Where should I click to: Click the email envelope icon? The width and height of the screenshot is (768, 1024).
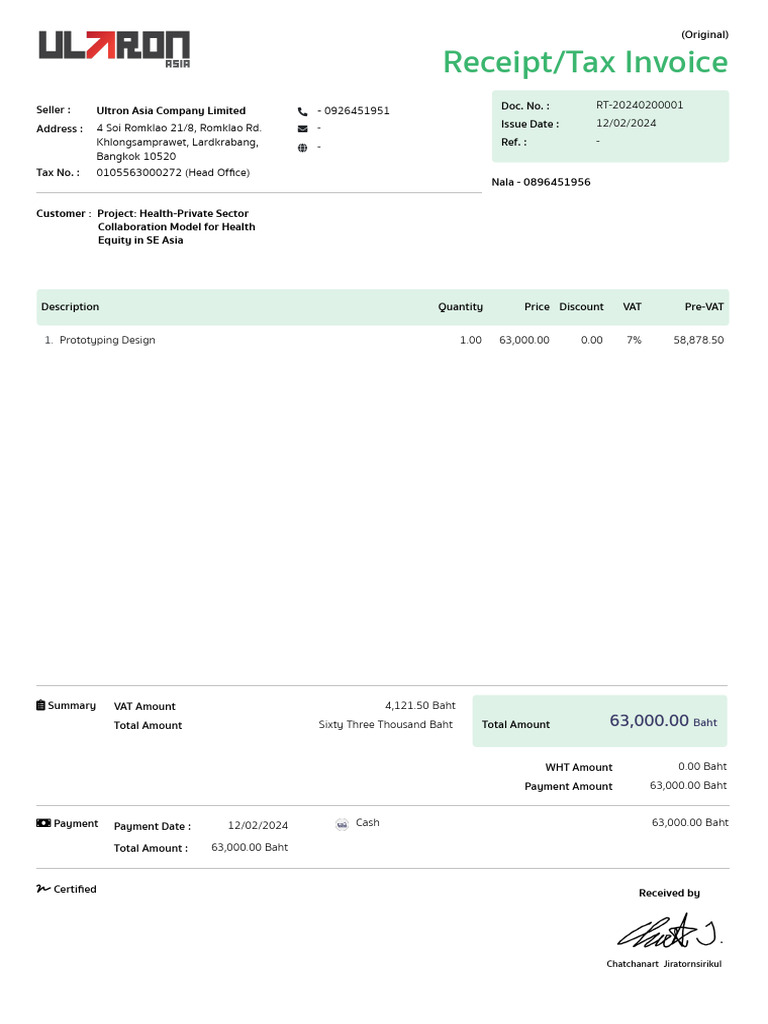click(302, 129)
